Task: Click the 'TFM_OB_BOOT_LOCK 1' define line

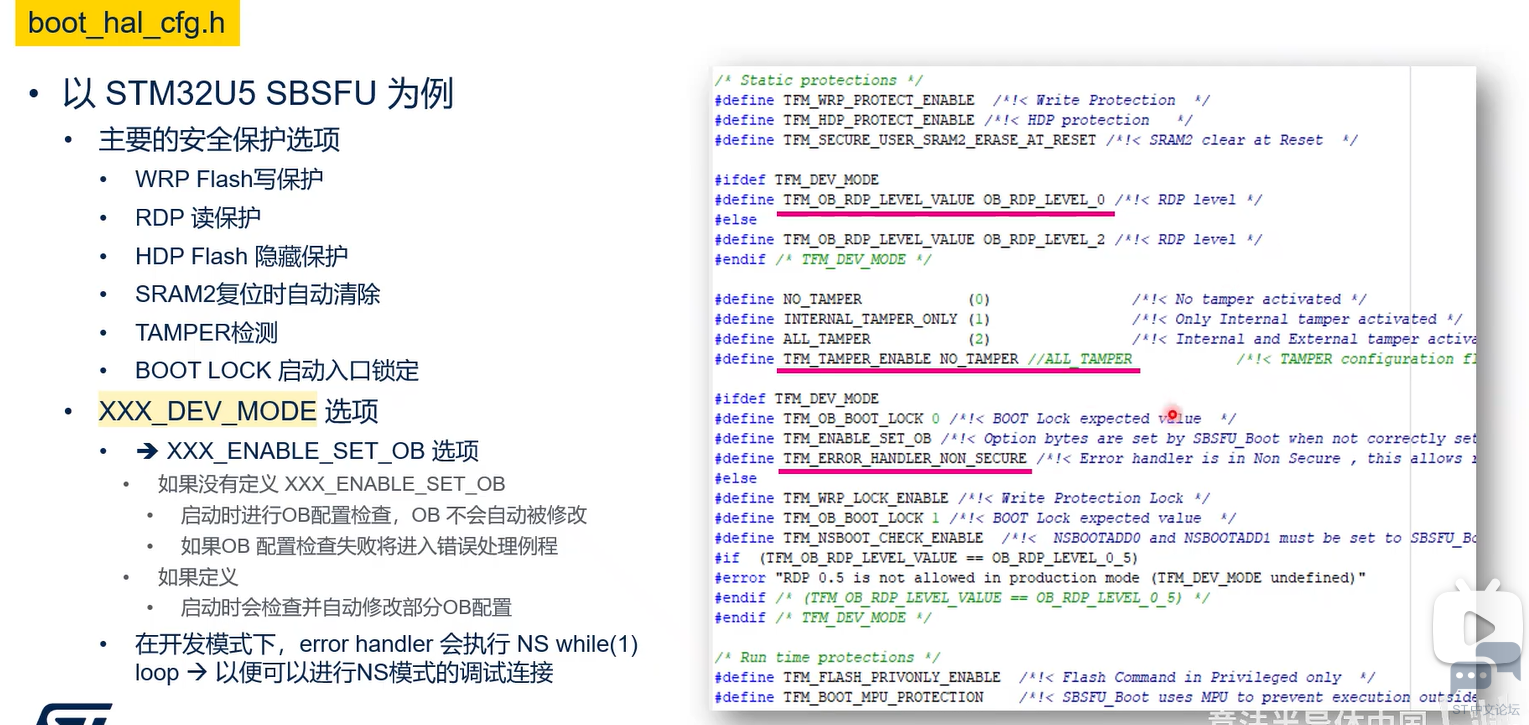Action: tap(975, 518)
